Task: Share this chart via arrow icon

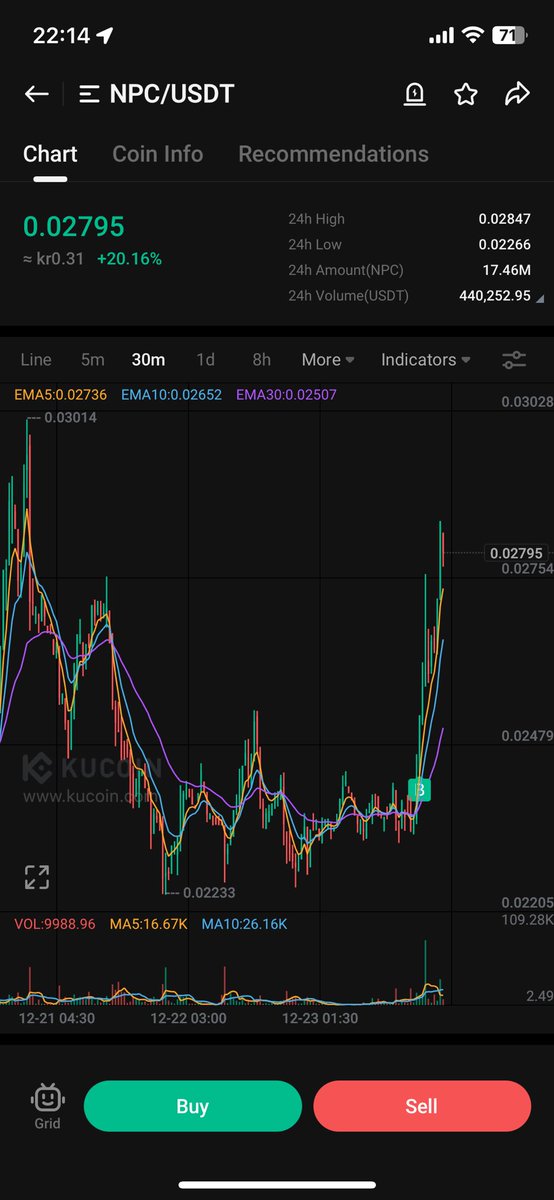Action: pyautogui.click(x=517, y=94)
